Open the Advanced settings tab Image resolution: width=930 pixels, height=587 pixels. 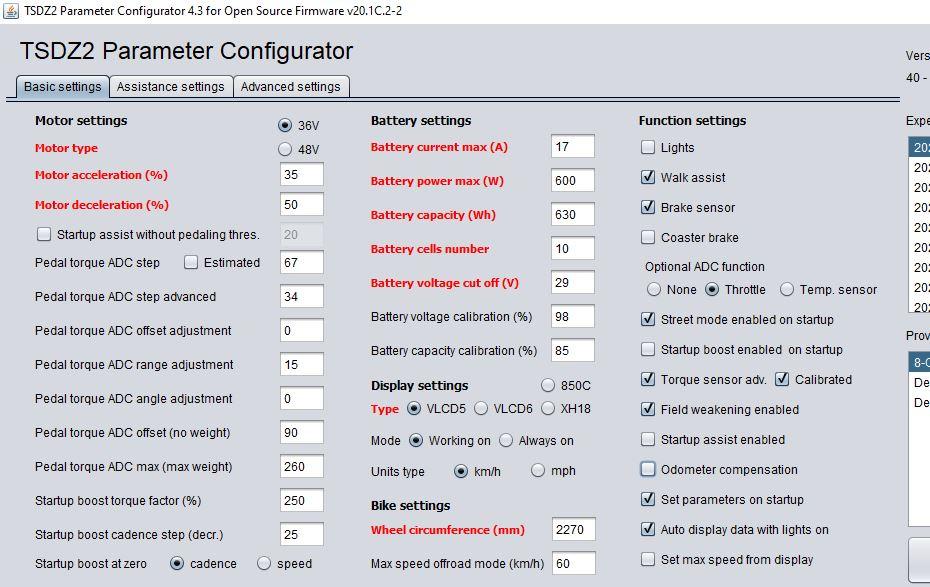click(290, 87)
